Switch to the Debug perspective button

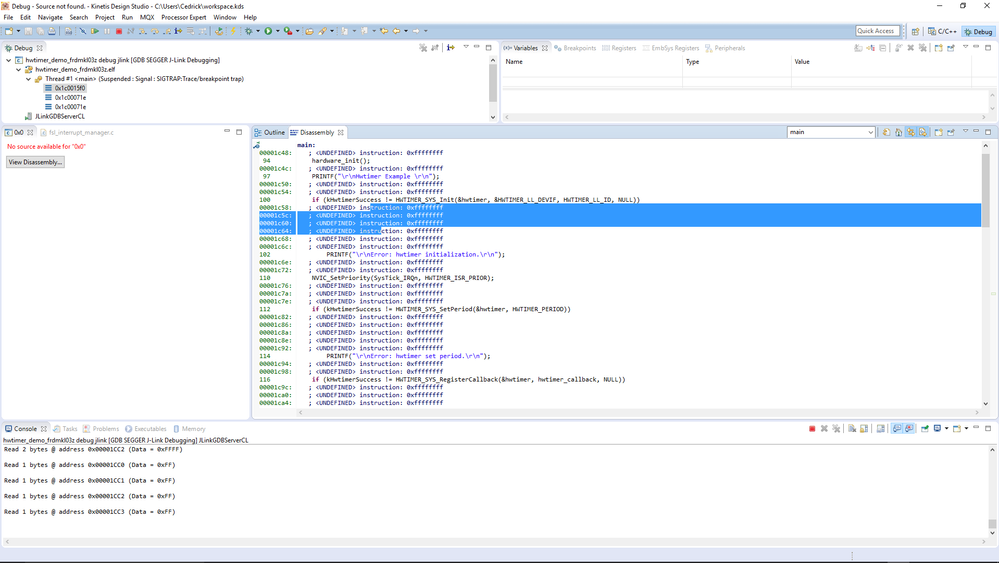pyautogui.click(x=979, y=31)
